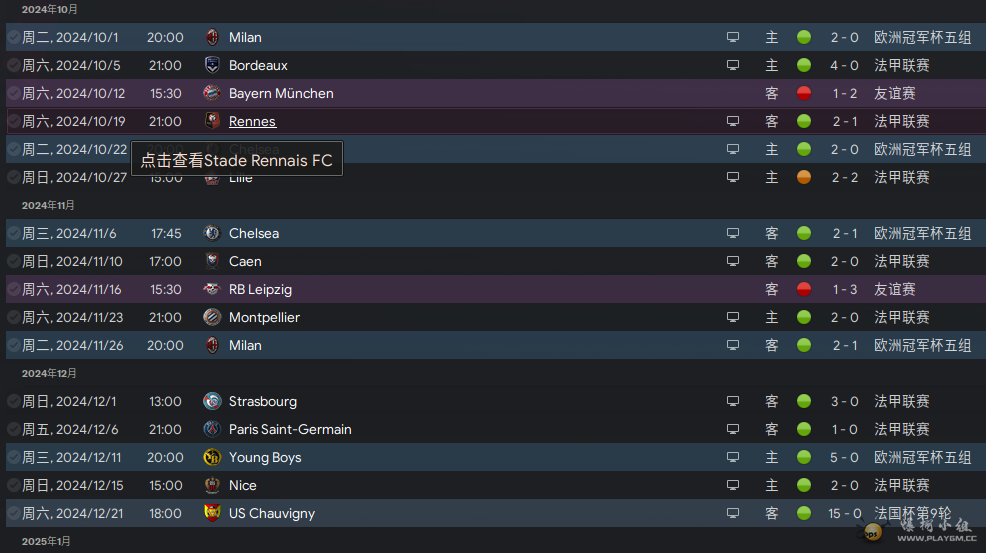Image resolution: width=986 pixels, height=553 pixels.
Task: Toggle the checkmark on 2024/12/15 Nice fixture
Action: (x=13, y=486)
